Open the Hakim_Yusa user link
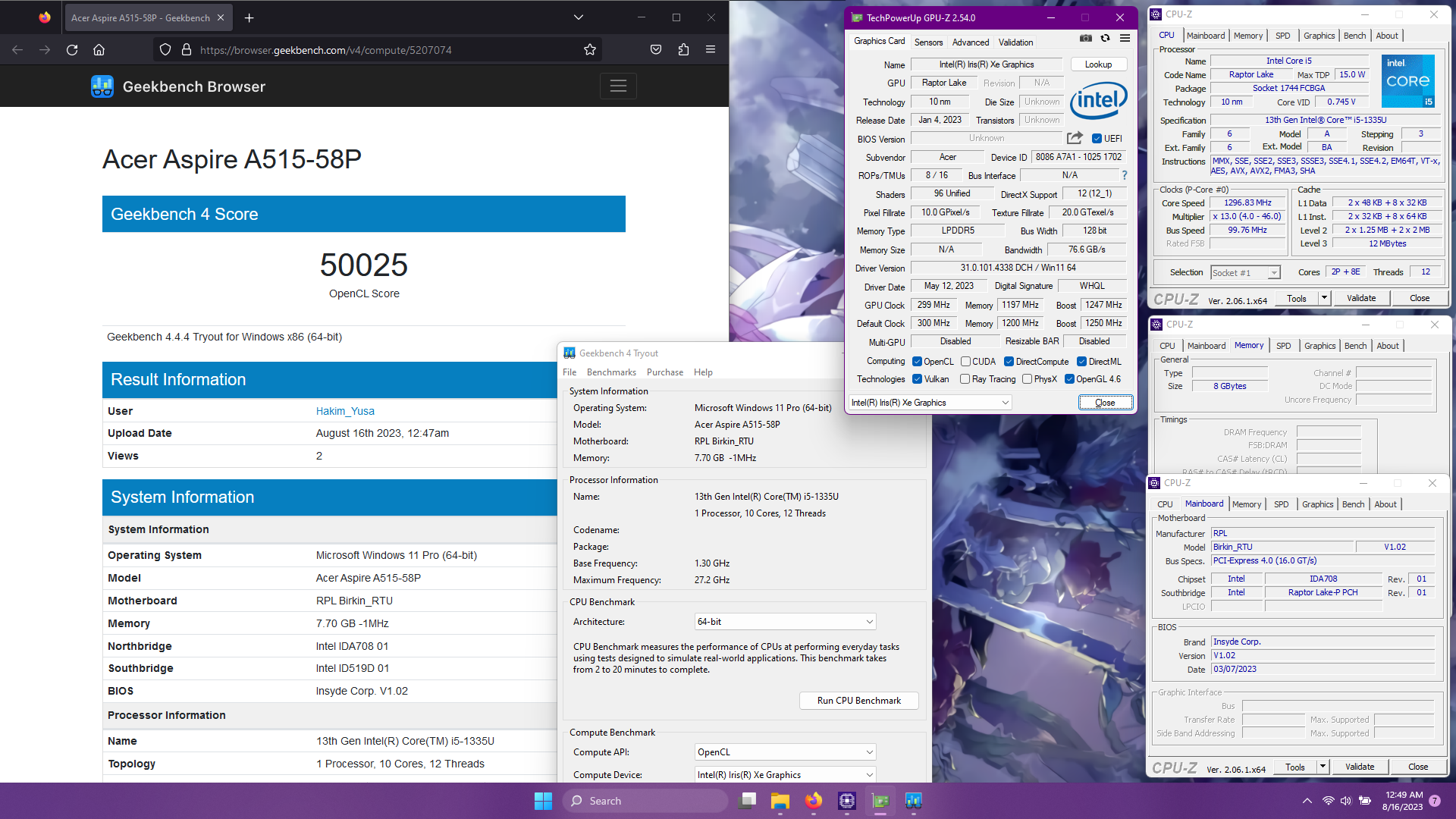The width and height of the screenshot is (1456, 819). 345,411
